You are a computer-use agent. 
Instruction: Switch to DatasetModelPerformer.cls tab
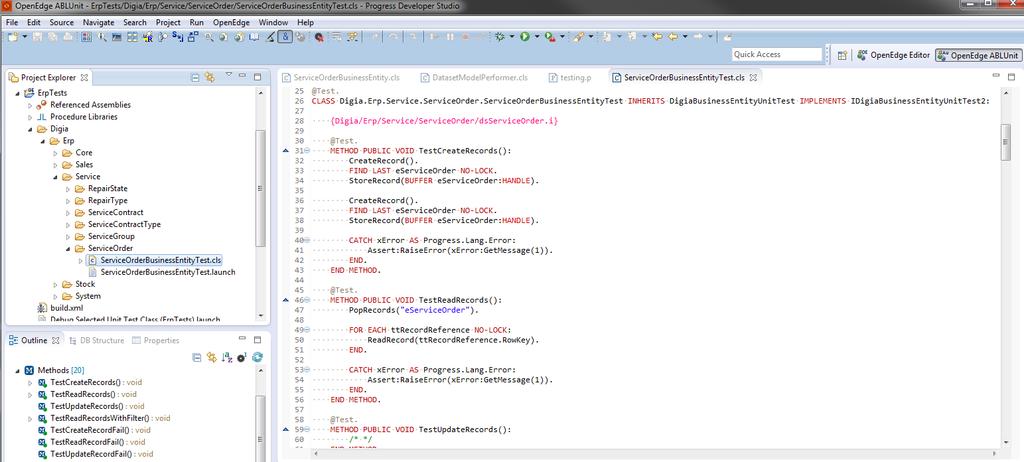coord(474,78)
